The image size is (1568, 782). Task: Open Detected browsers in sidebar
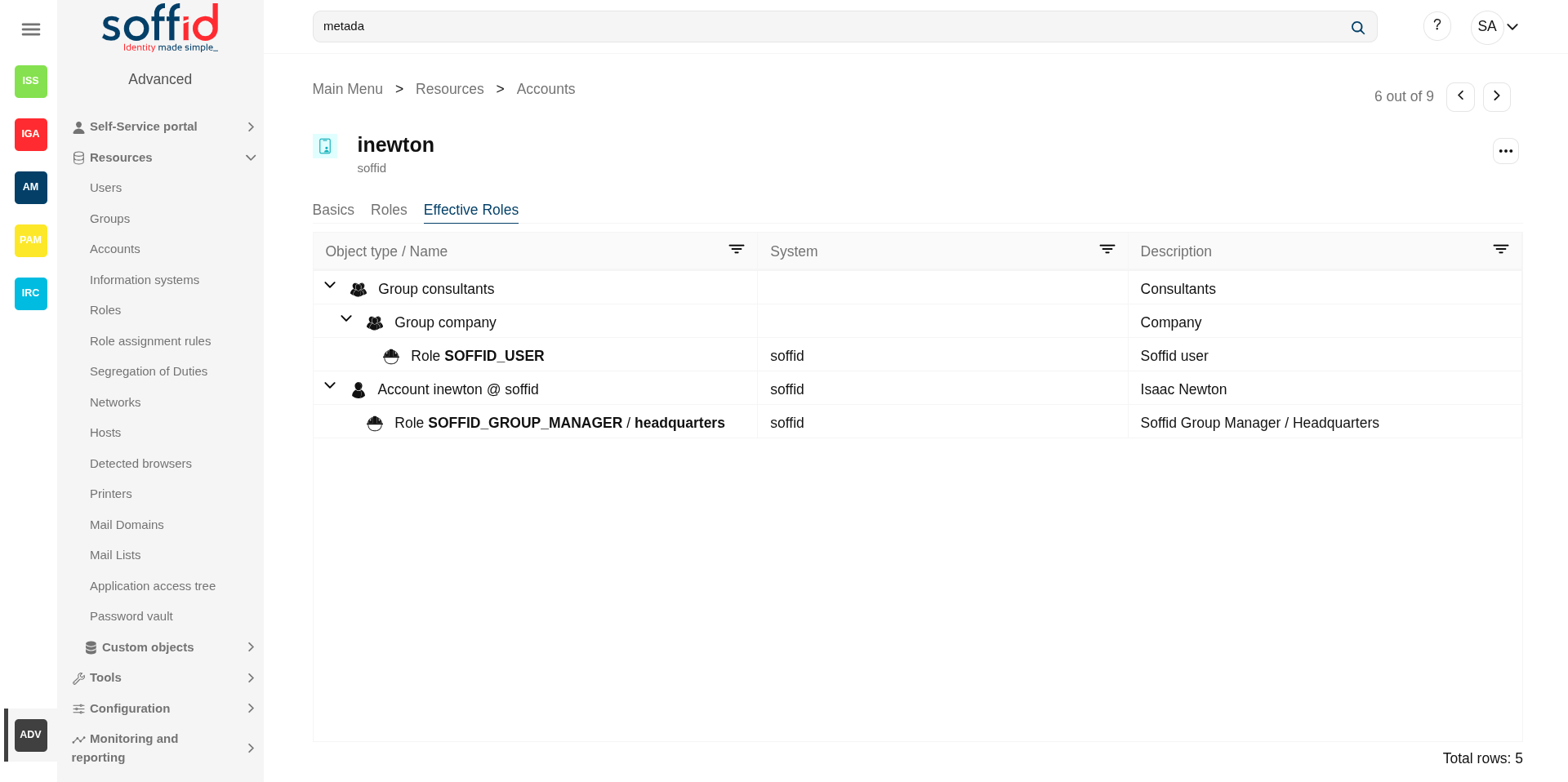pyautogui.click(x=140, y=464)
